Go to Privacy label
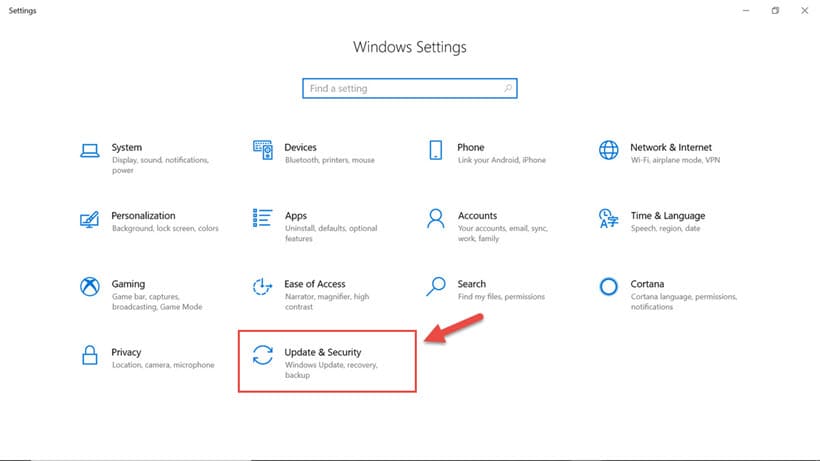820x461 pixels. pyautogui.click(x=126, y=352)
